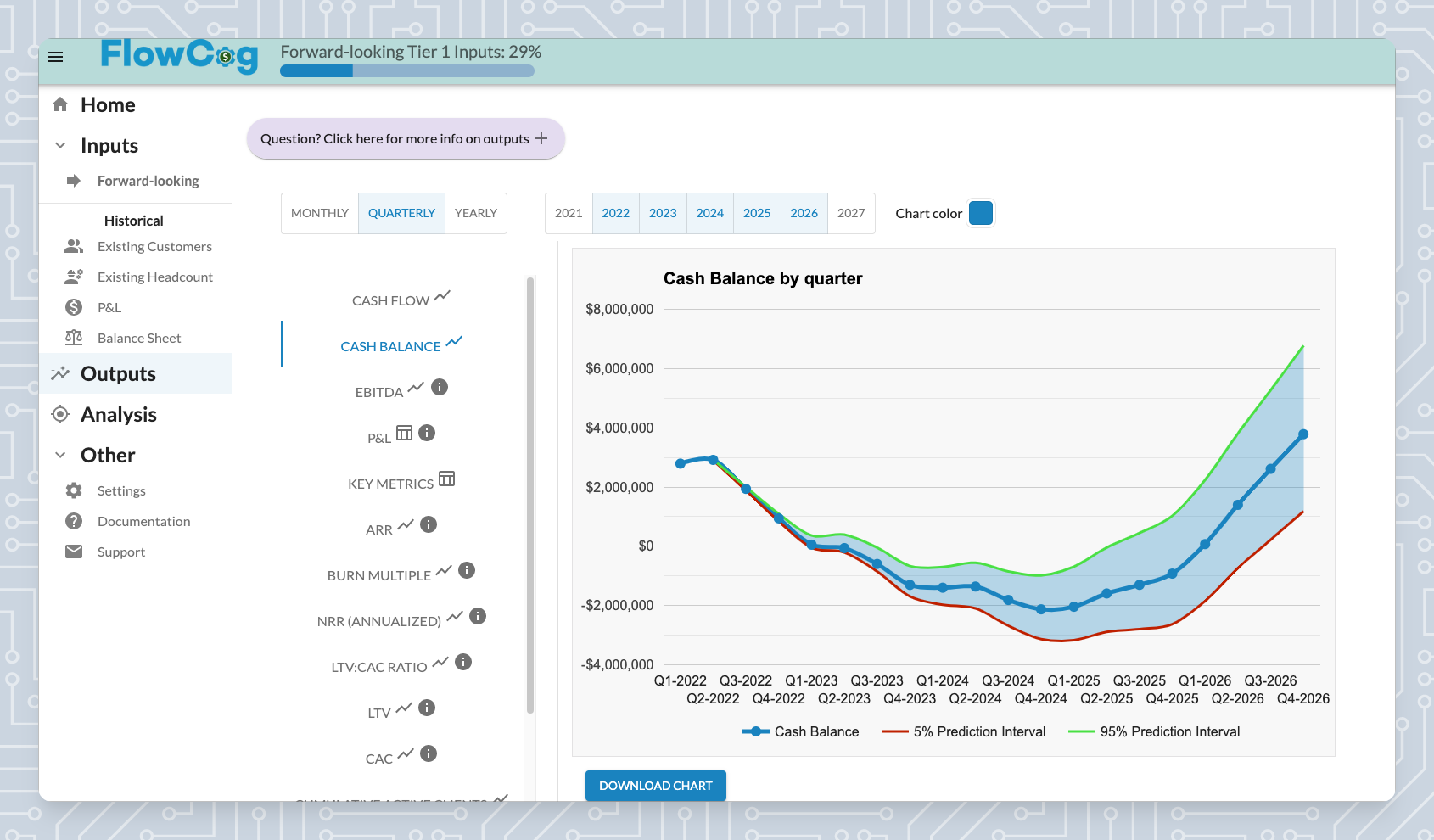Open the hamburger menu icon
Screen dimensions: 1434x840
click(x=55, y=57)
